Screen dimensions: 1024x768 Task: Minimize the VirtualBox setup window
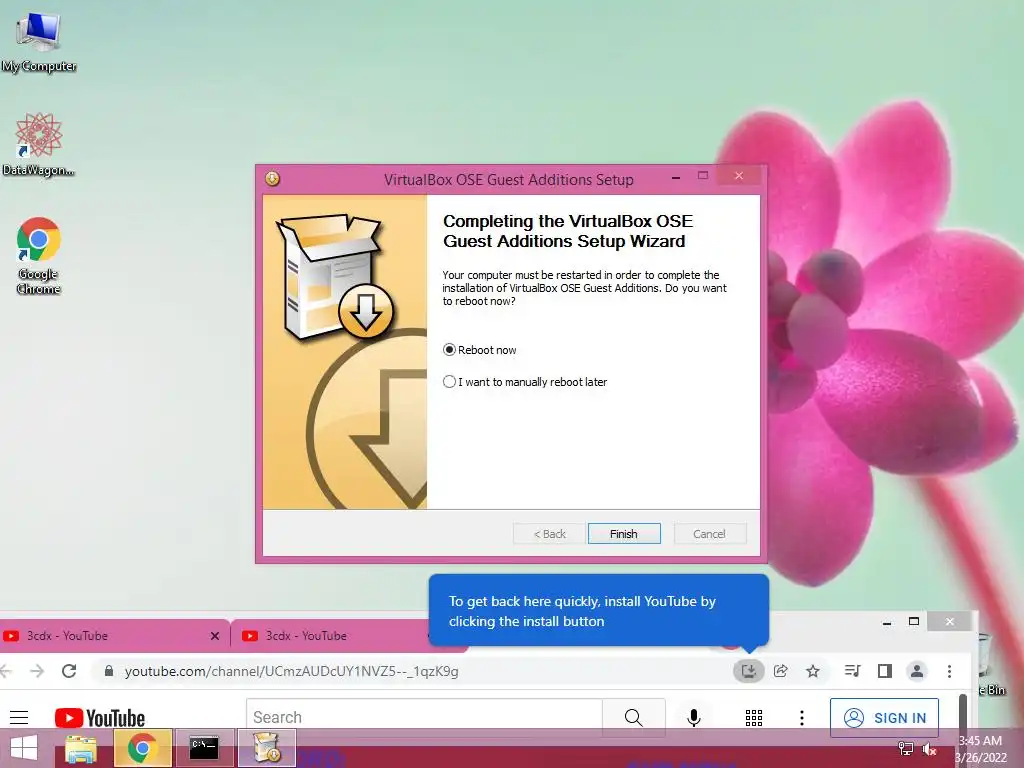point(676,177)
